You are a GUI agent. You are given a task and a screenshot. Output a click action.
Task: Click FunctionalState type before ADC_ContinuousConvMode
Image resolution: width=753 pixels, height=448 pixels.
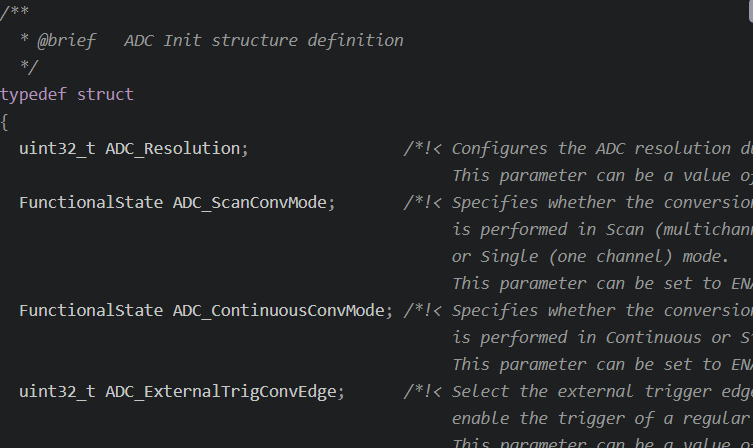[91, 311]
